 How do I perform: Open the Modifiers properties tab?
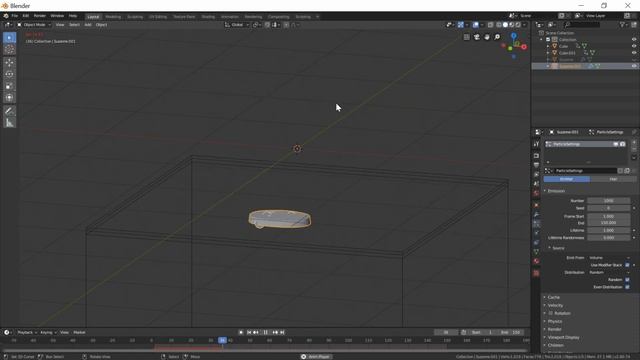coord(536,215)
